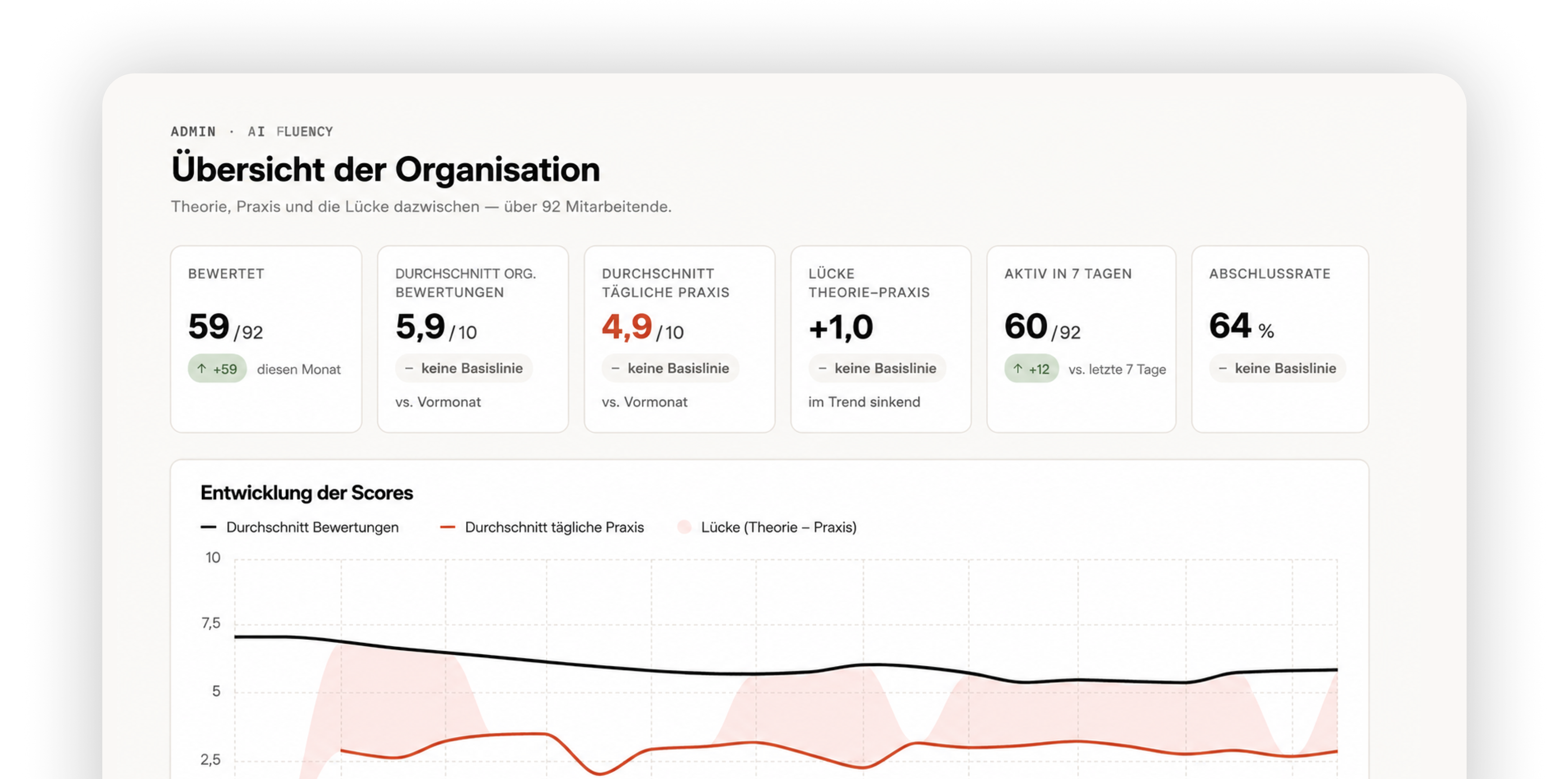
Task: Click the 'im Trend sinkend' label
Action: pos(864,402)
